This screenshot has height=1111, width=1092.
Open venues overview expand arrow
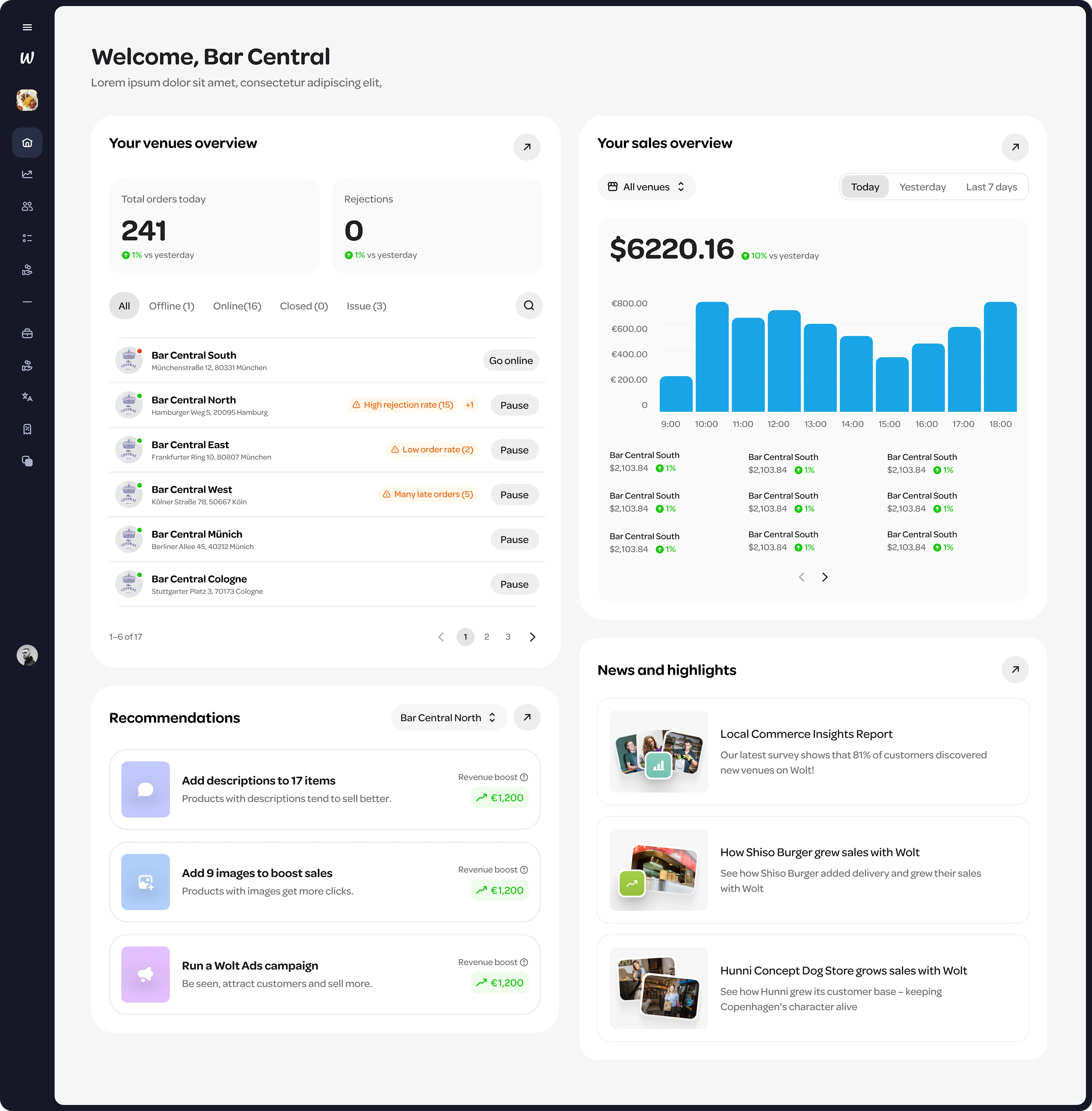[x=526, y=147]
